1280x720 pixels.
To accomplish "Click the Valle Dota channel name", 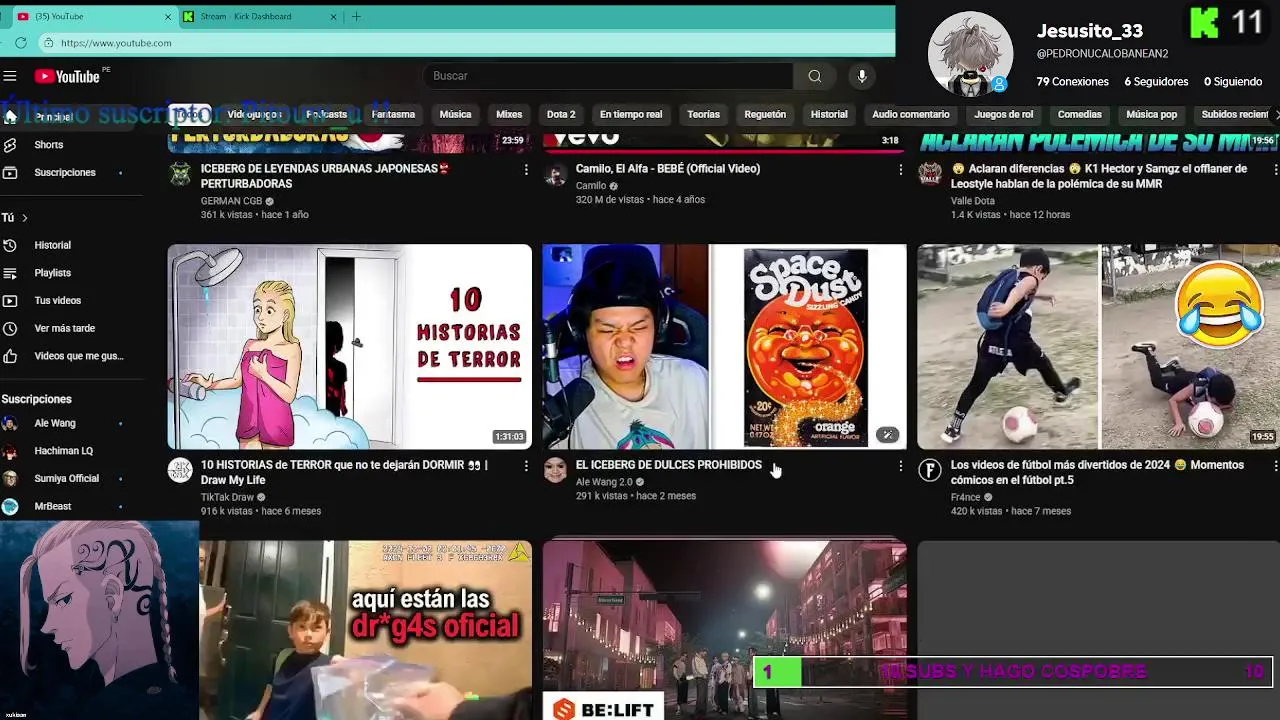I will coord(973,201).
